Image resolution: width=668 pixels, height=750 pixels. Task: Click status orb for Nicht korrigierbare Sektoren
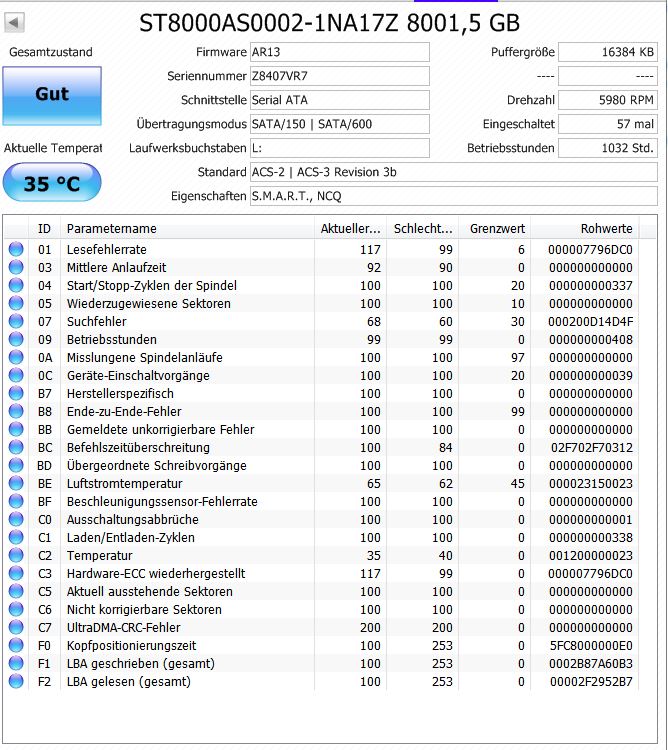click(16, 609)
